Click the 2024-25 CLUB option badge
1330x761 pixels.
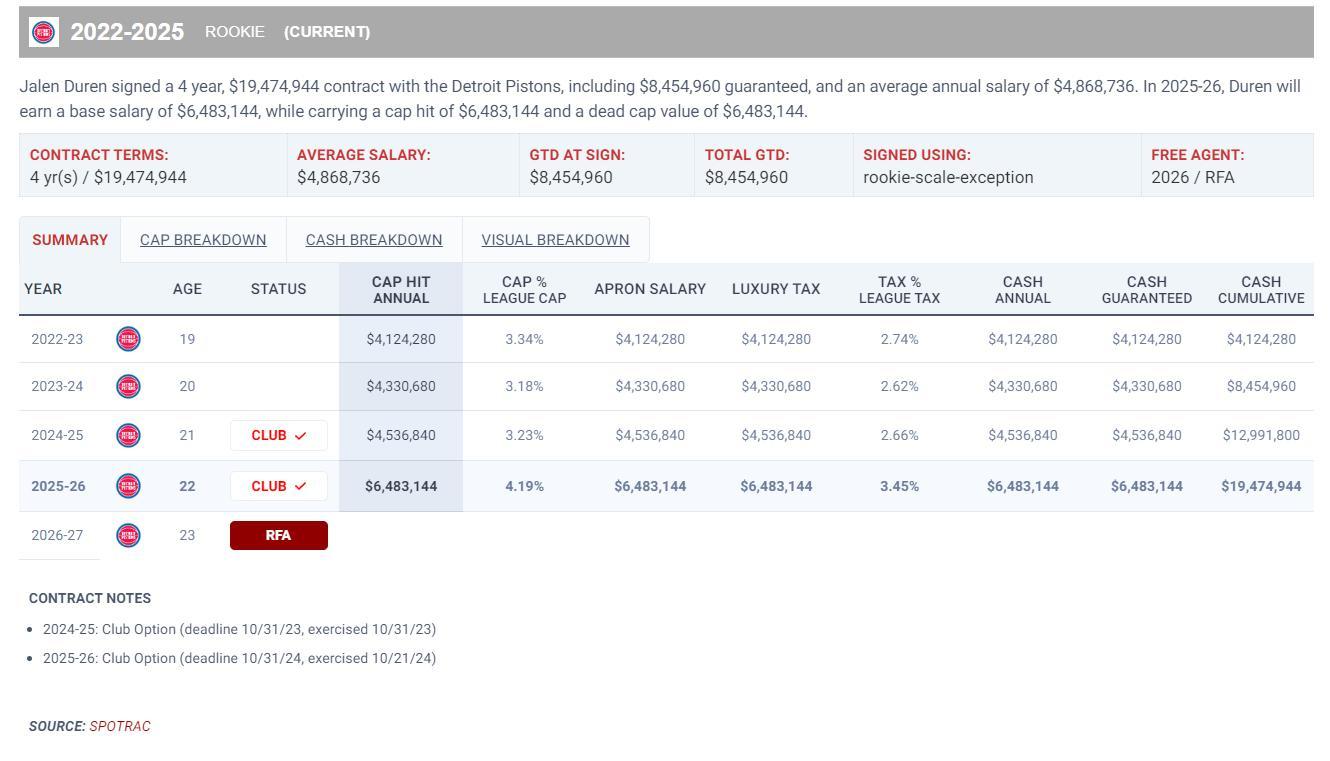[278, 435]
